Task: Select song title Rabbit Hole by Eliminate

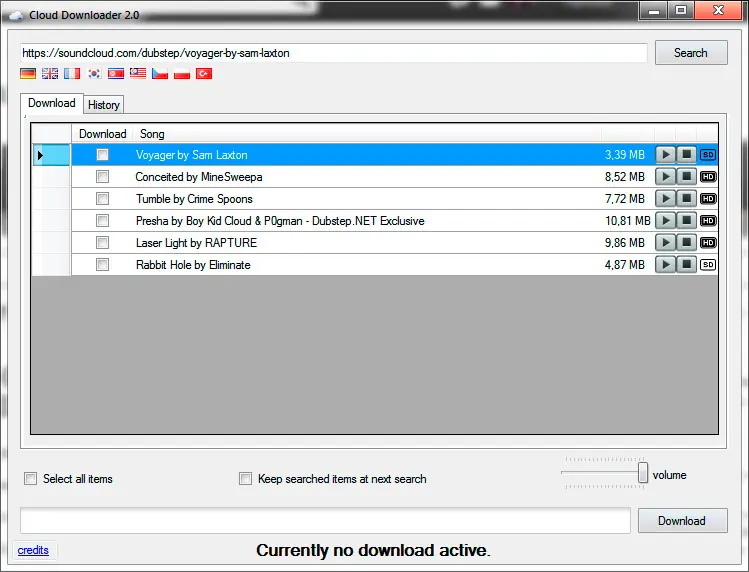Action: pyautogui.click(x=193, y=265)
